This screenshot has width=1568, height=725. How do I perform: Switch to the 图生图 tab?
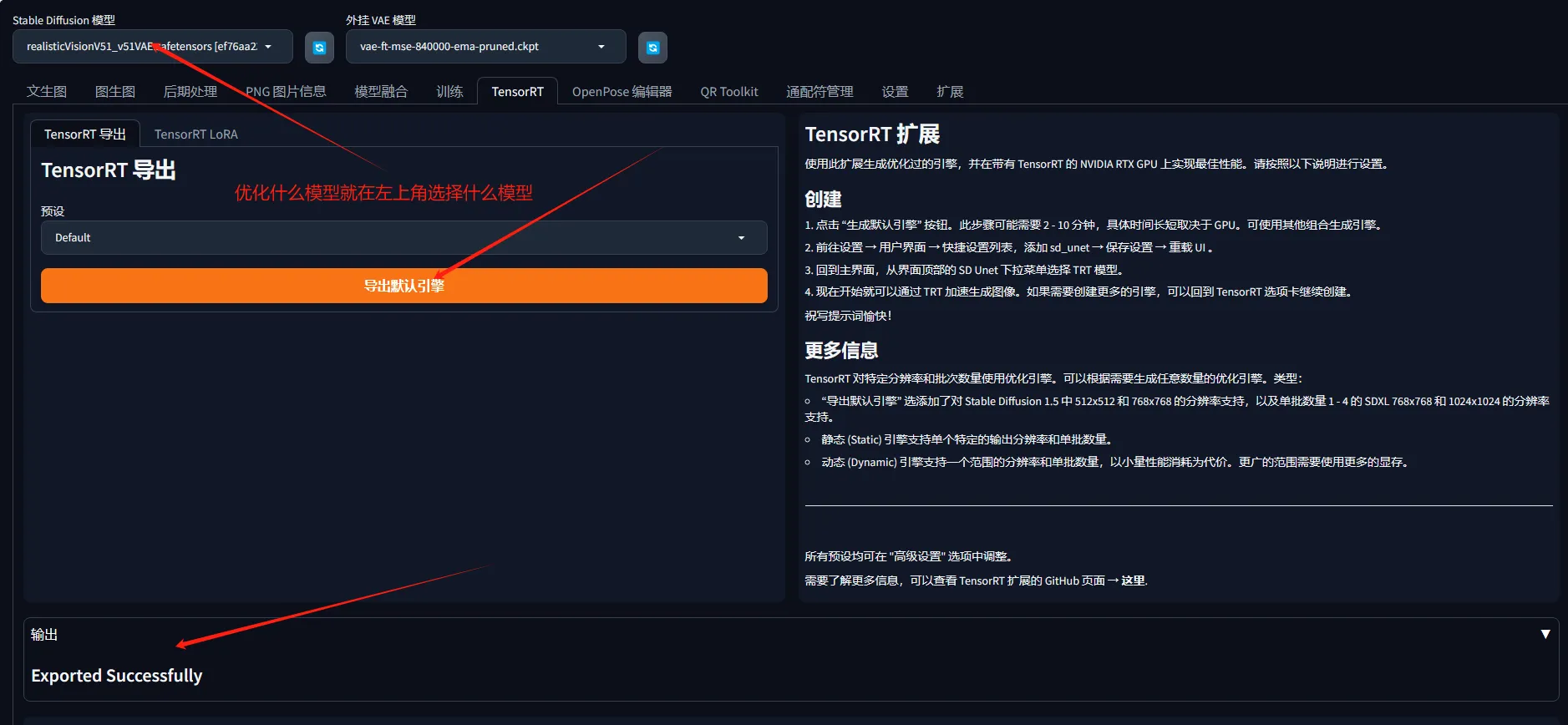point(115,92)
